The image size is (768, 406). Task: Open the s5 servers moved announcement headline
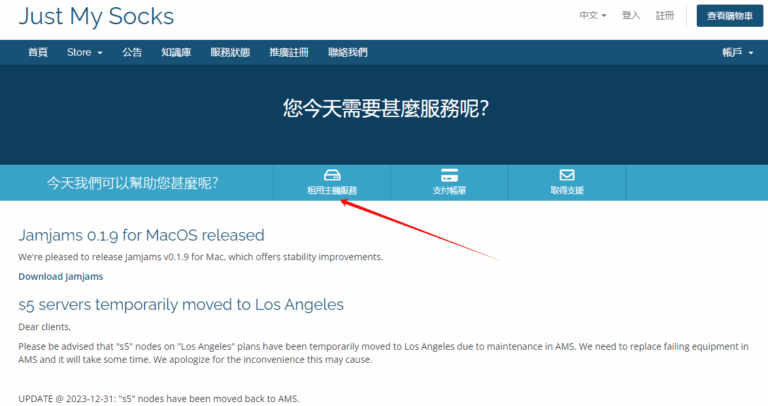181,304
